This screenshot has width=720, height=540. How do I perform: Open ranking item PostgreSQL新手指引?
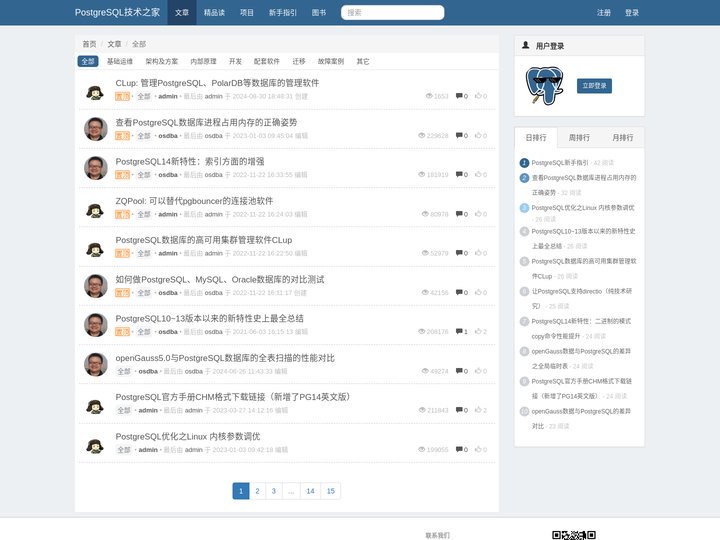click(560, 163)
